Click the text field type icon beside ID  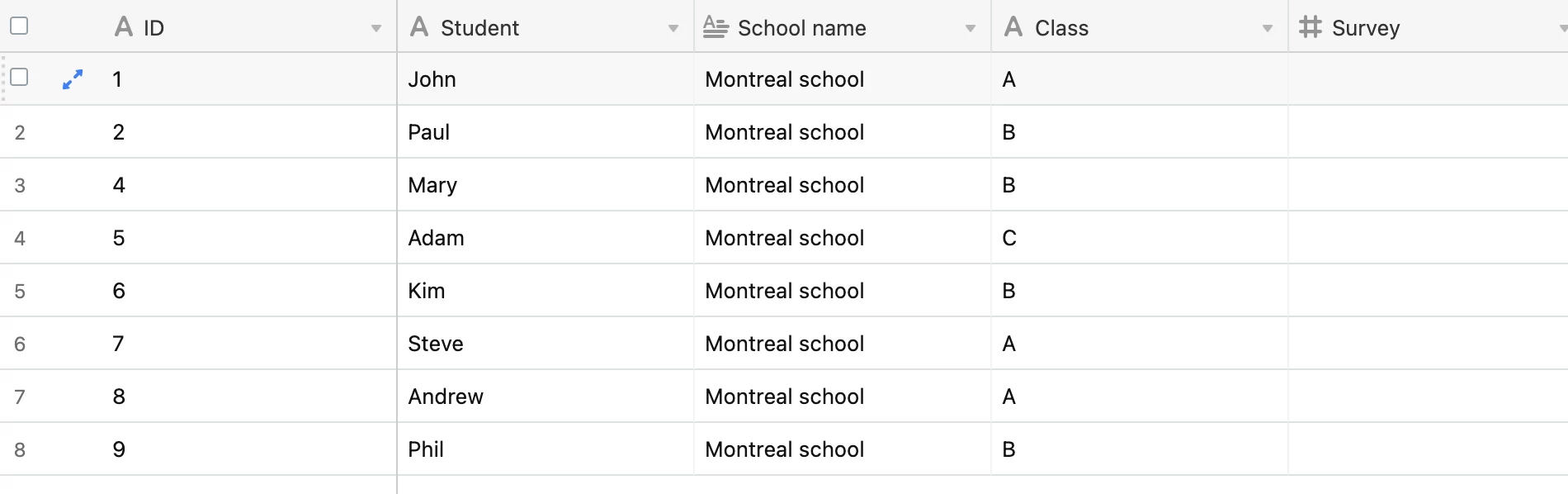coord(124,27)
